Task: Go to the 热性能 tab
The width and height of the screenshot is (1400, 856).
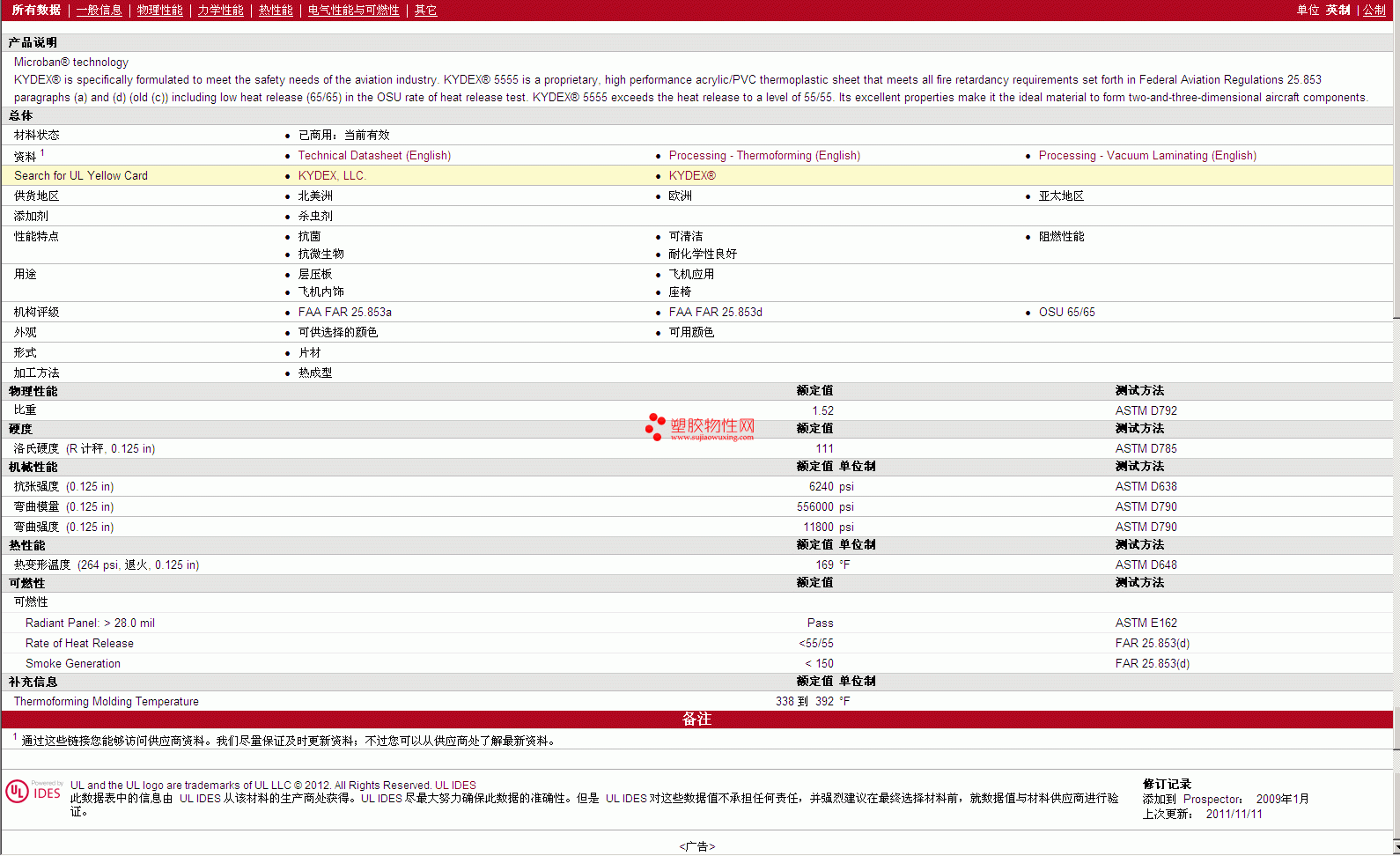Action: (x=276, y=10)
